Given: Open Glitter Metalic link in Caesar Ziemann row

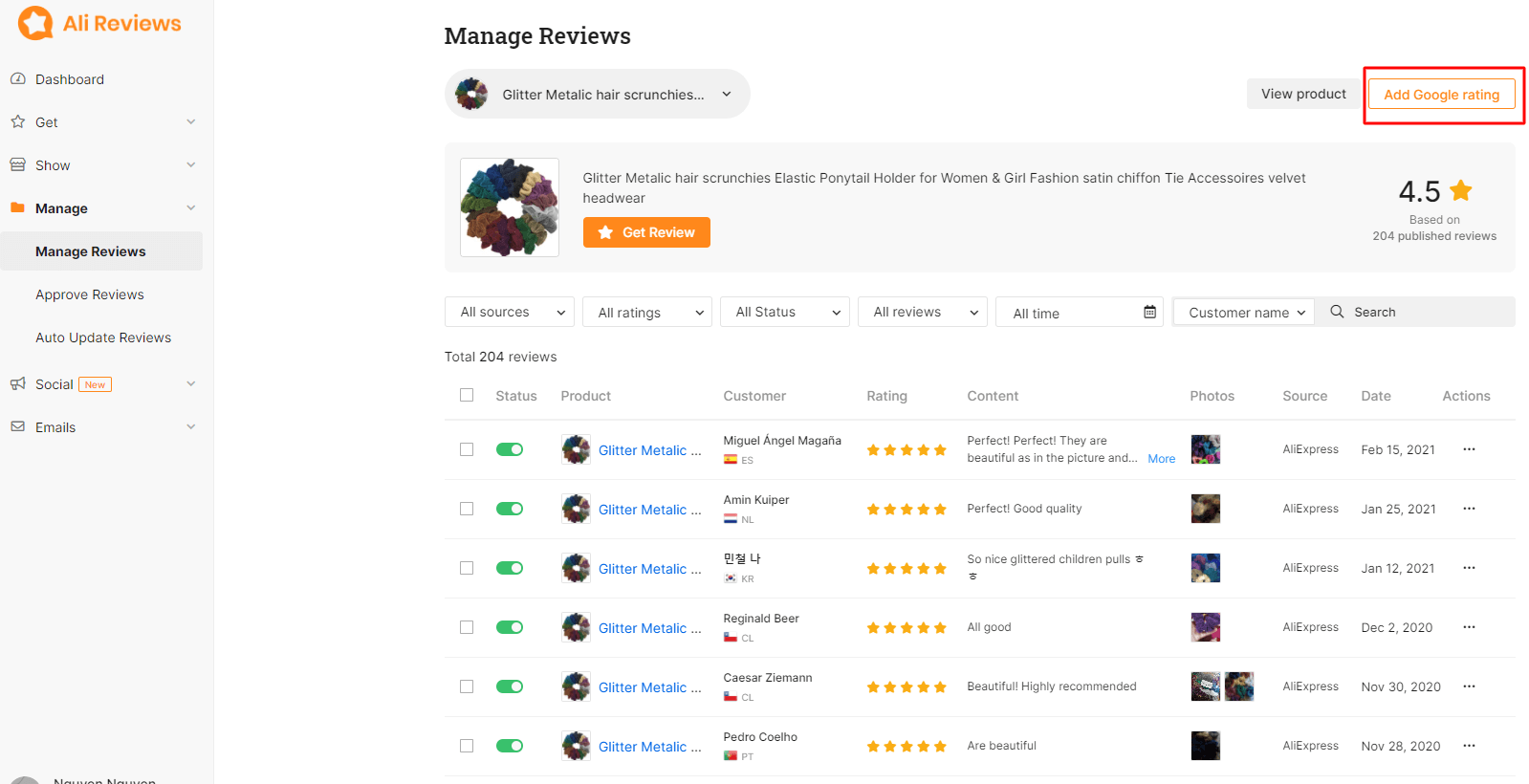Looking at the screenshot, I should tap(650, 686).
